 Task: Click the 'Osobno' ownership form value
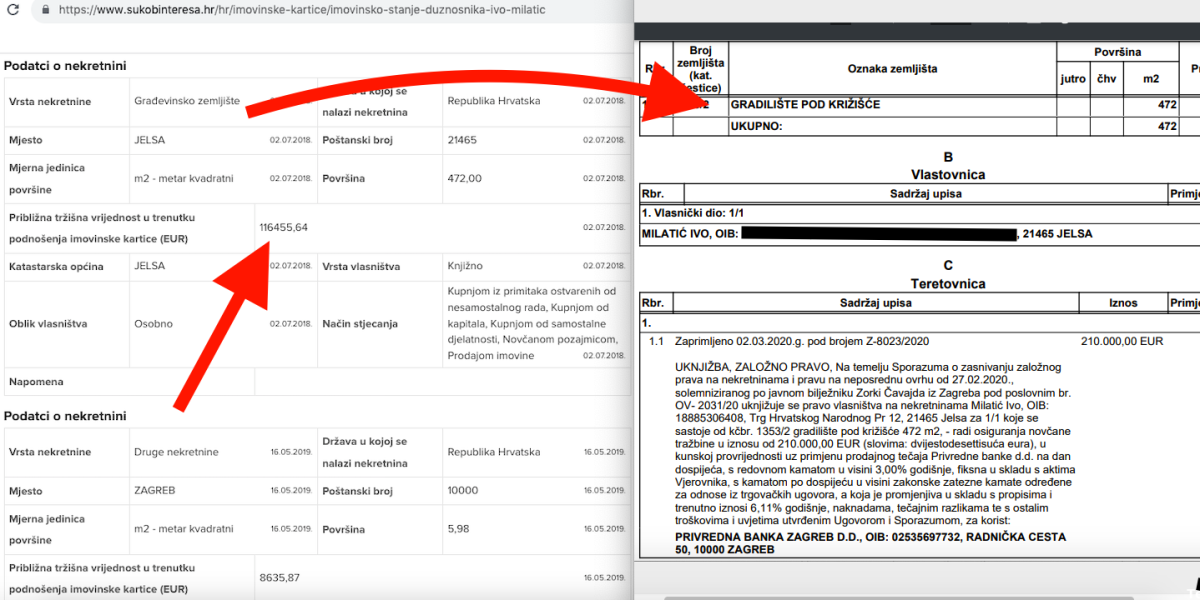(153, 324)
